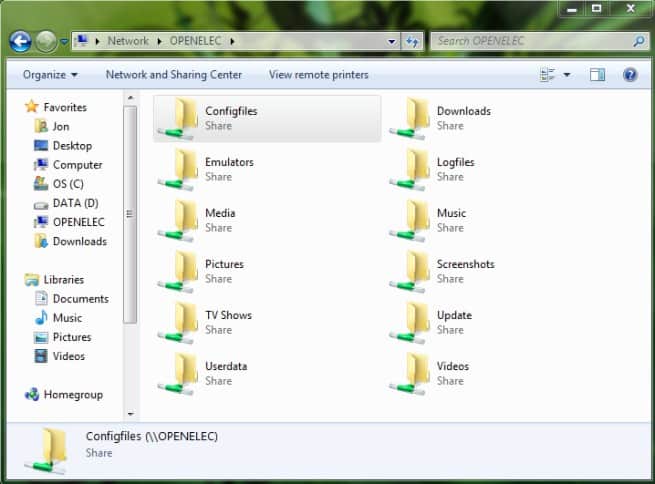
Task: Select the Screenshots share folder icon
Action: 409,271
